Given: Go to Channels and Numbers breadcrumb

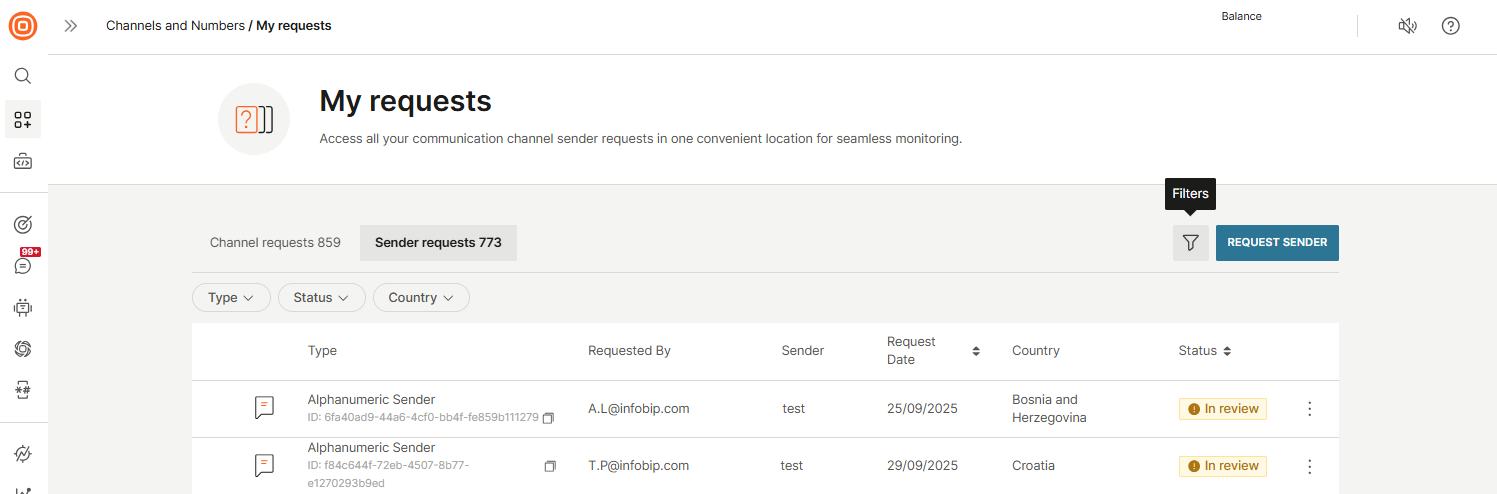Looking at the screenshot, I should point(175,26).
